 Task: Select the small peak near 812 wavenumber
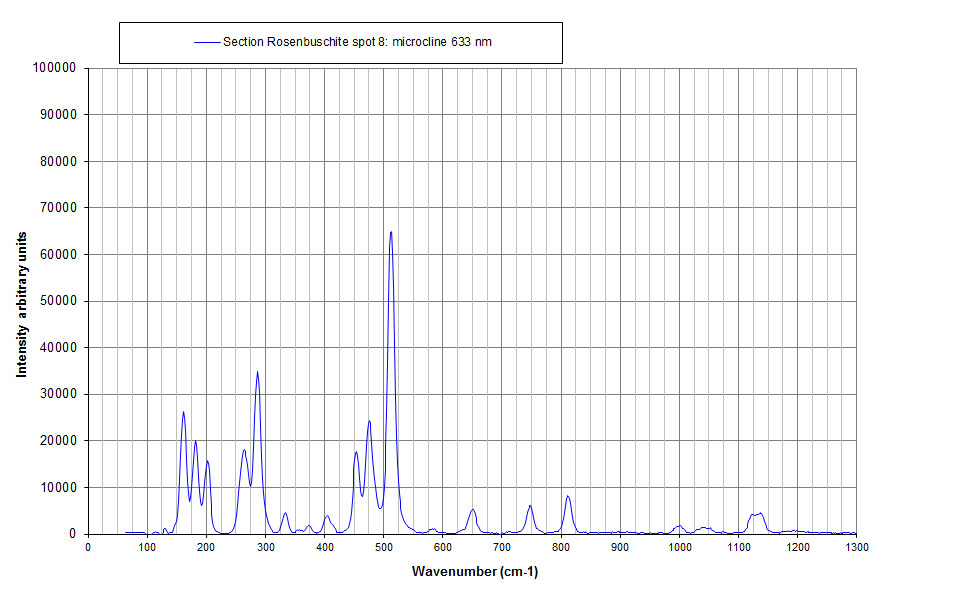(x=568, y=496)
